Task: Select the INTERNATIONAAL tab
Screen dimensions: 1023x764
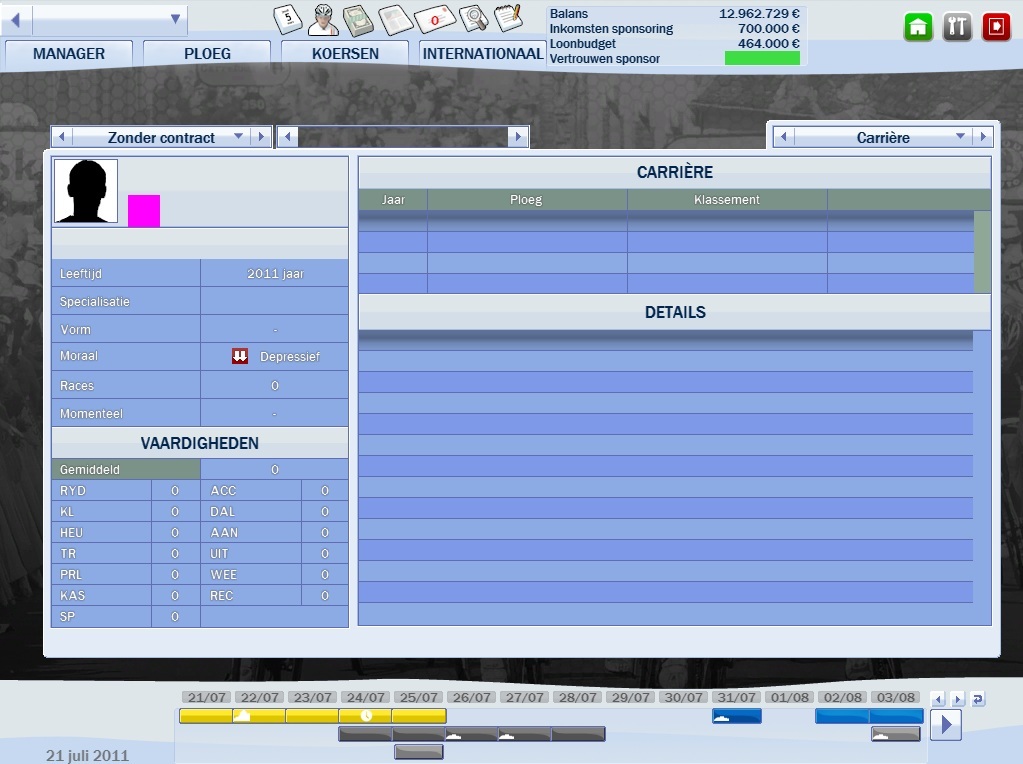Action: pyautogui.click(x=482, y=54)
